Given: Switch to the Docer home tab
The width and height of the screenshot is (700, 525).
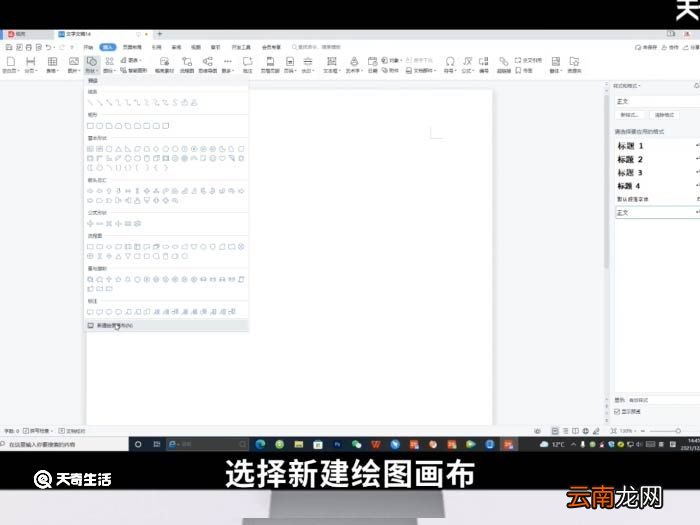Looking at the screenshot, I should pos(27,34).
